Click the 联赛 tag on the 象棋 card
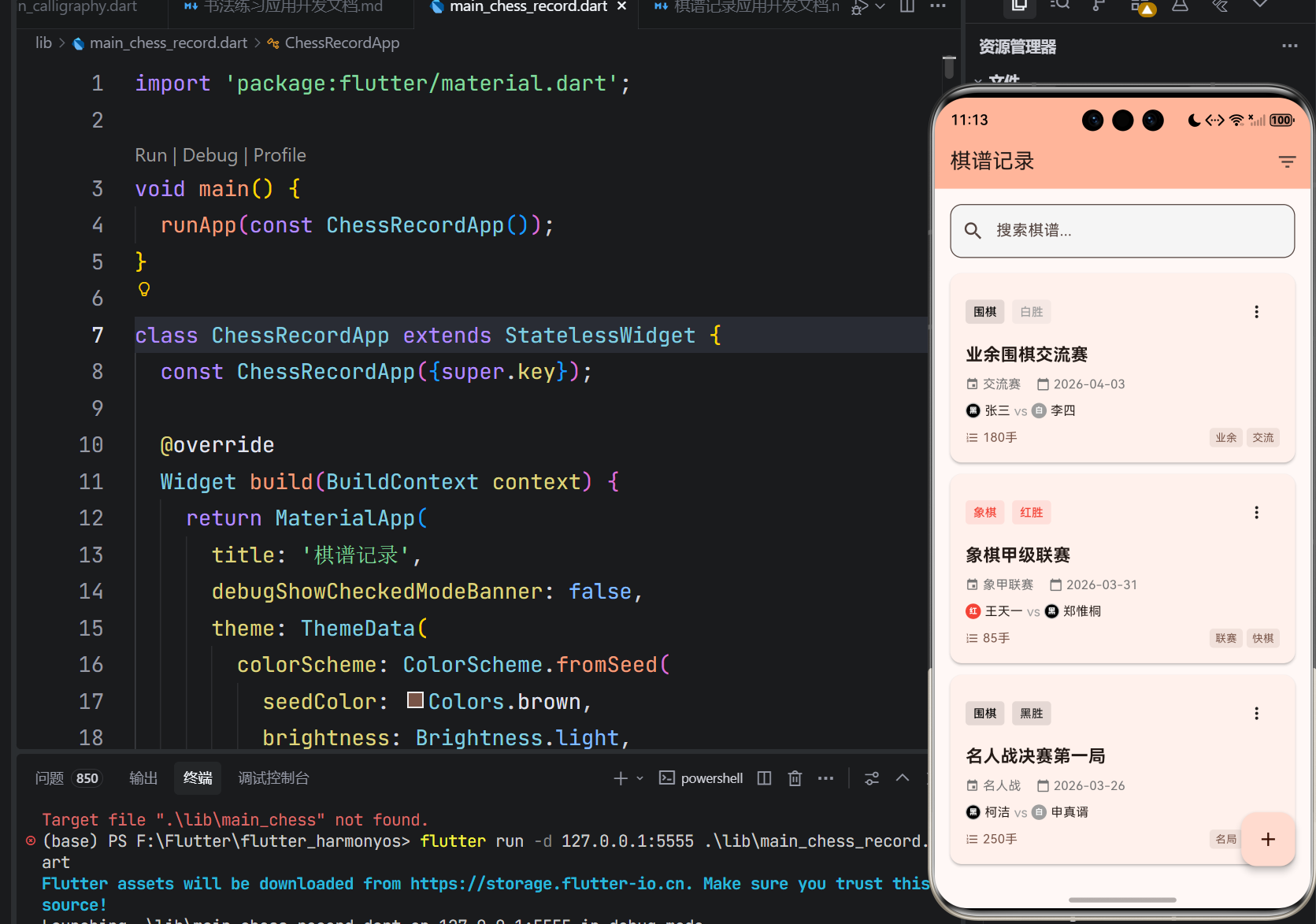 pyautogui.click(x=1225, y=639)
